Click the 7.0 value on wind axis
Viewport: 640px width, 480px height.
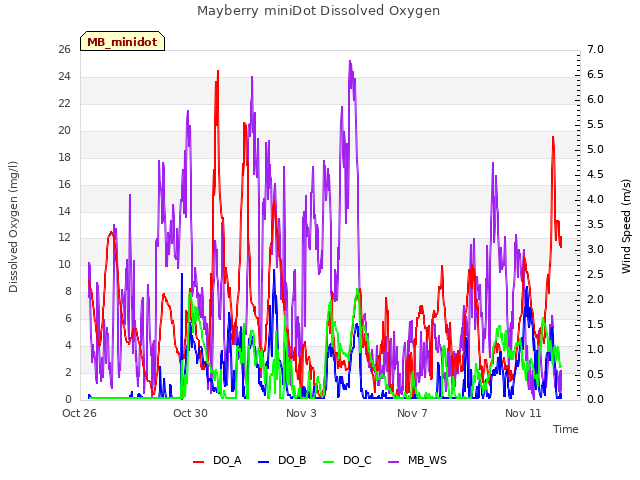click(595, 50)
